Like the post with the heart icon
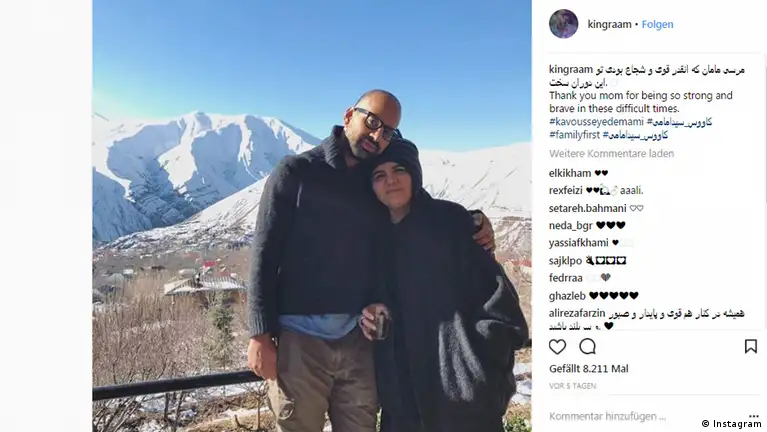This screenshot has height=432, width=767. [x=557, y=346]
